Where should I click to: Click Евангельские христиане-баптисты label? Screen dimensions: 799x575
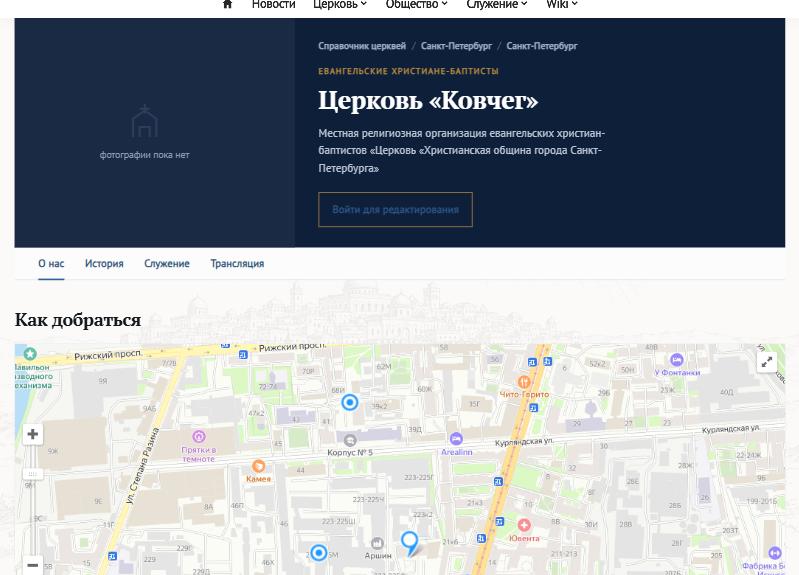click(408, 71)
